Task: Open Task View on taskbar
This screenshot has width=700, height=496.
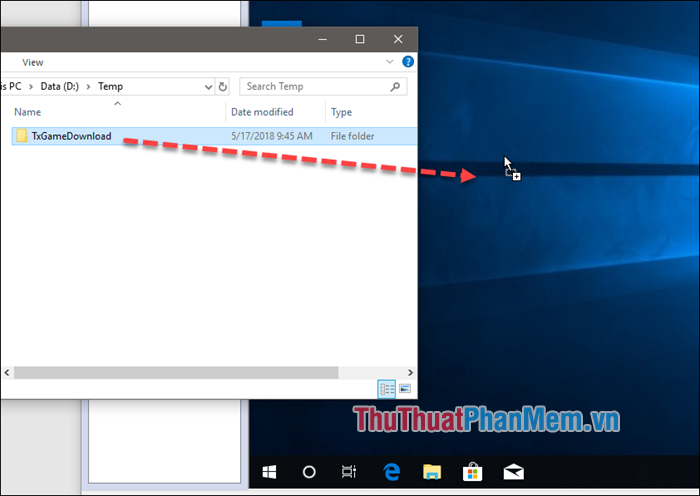Action: [x=349, y=472]
